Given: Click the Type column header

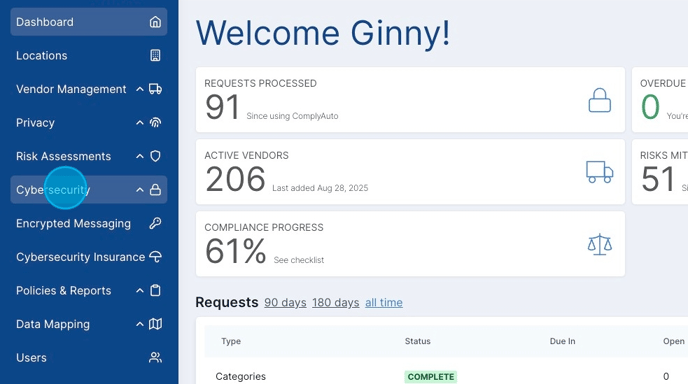Looking at the screenshot, I should (231, 341).
